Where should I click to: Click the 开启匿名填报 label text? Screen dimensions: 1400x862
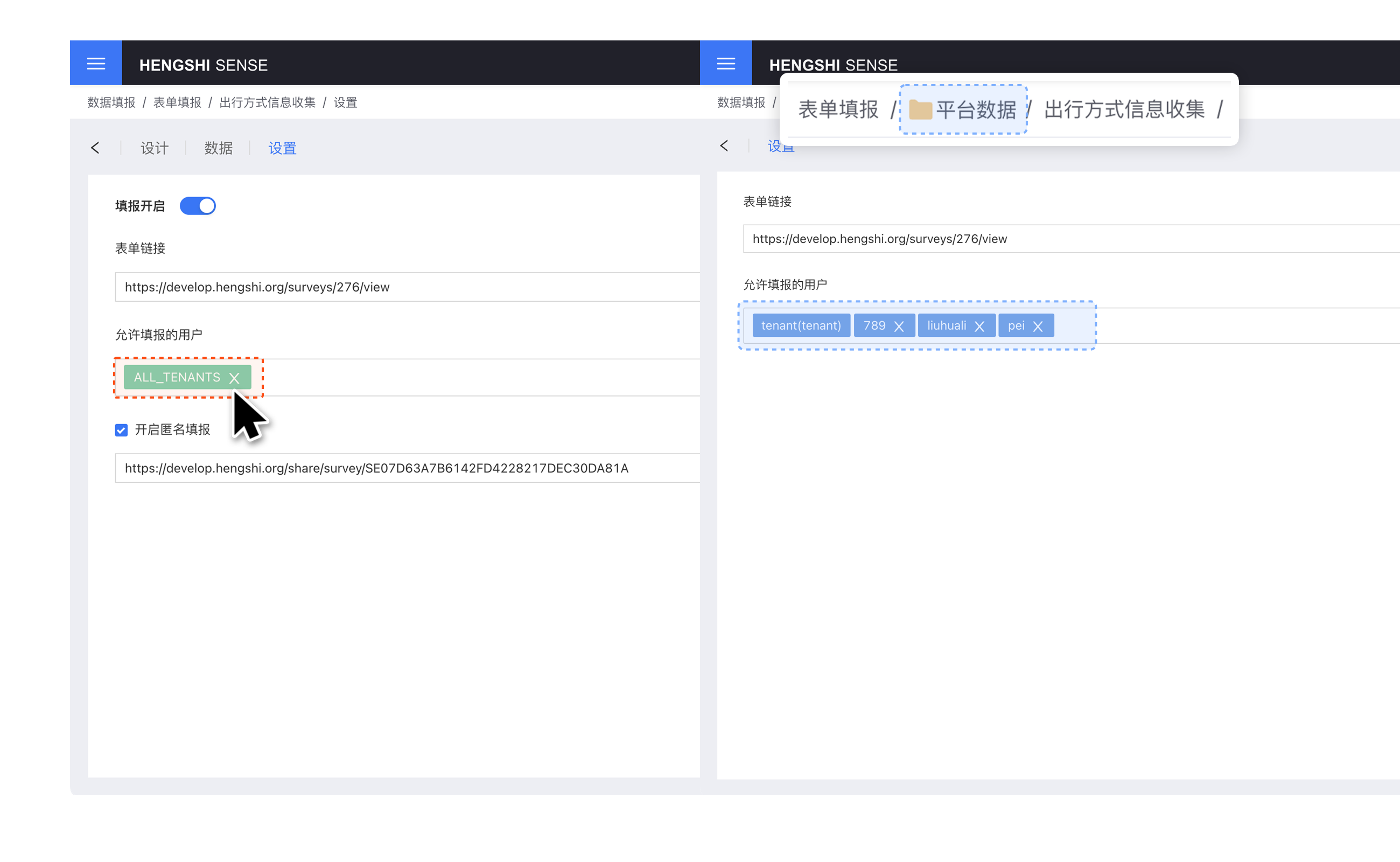[x=173, y=430]
